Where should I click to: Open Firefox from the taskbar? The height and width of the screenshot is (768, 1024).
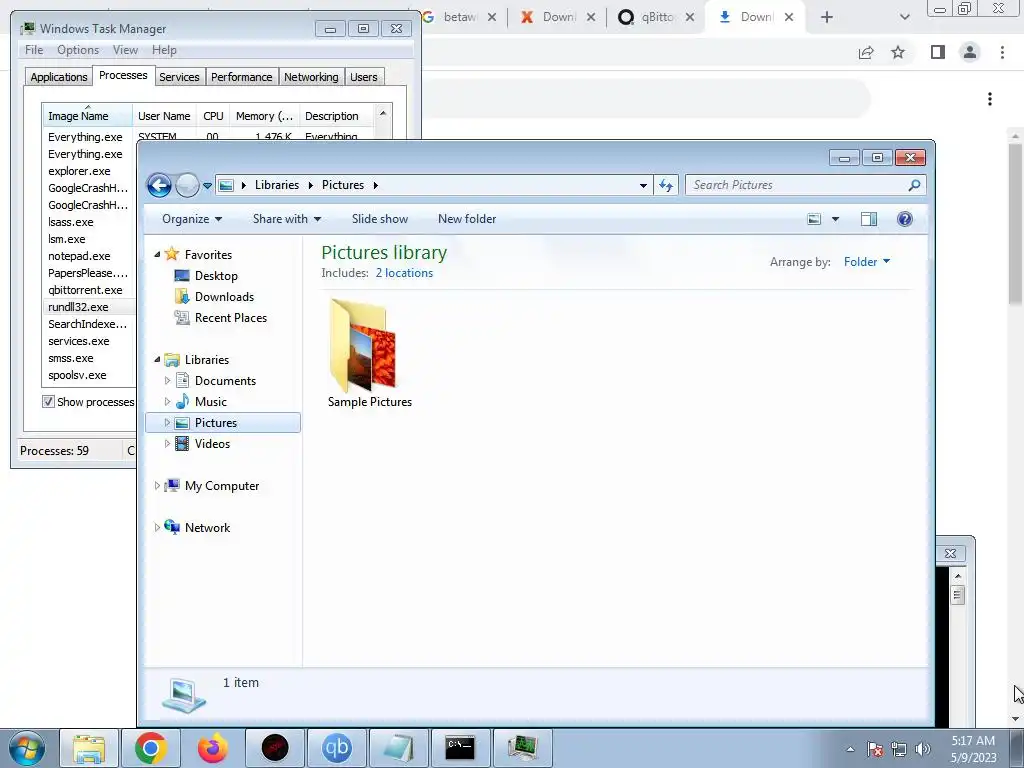tap(213, 748)
